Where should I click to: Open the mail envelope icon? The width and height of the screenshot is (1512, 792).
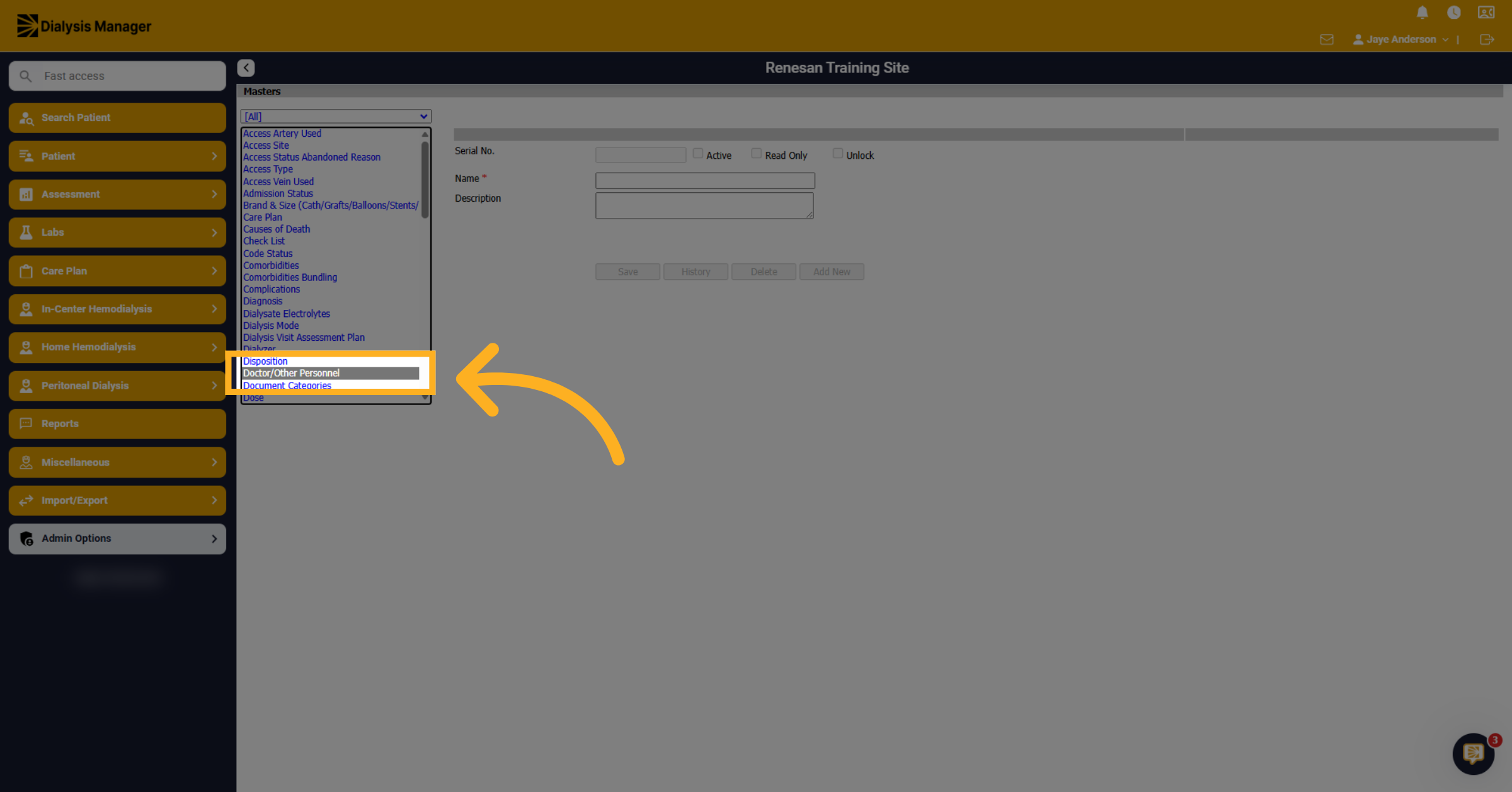[1327, 40]
